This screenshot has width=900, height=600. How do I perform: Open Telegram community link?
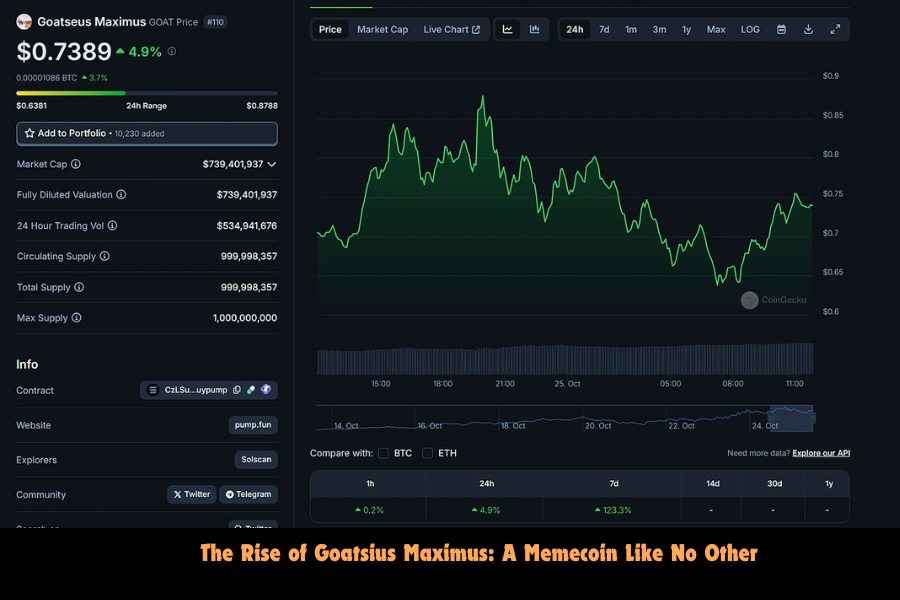249,494
